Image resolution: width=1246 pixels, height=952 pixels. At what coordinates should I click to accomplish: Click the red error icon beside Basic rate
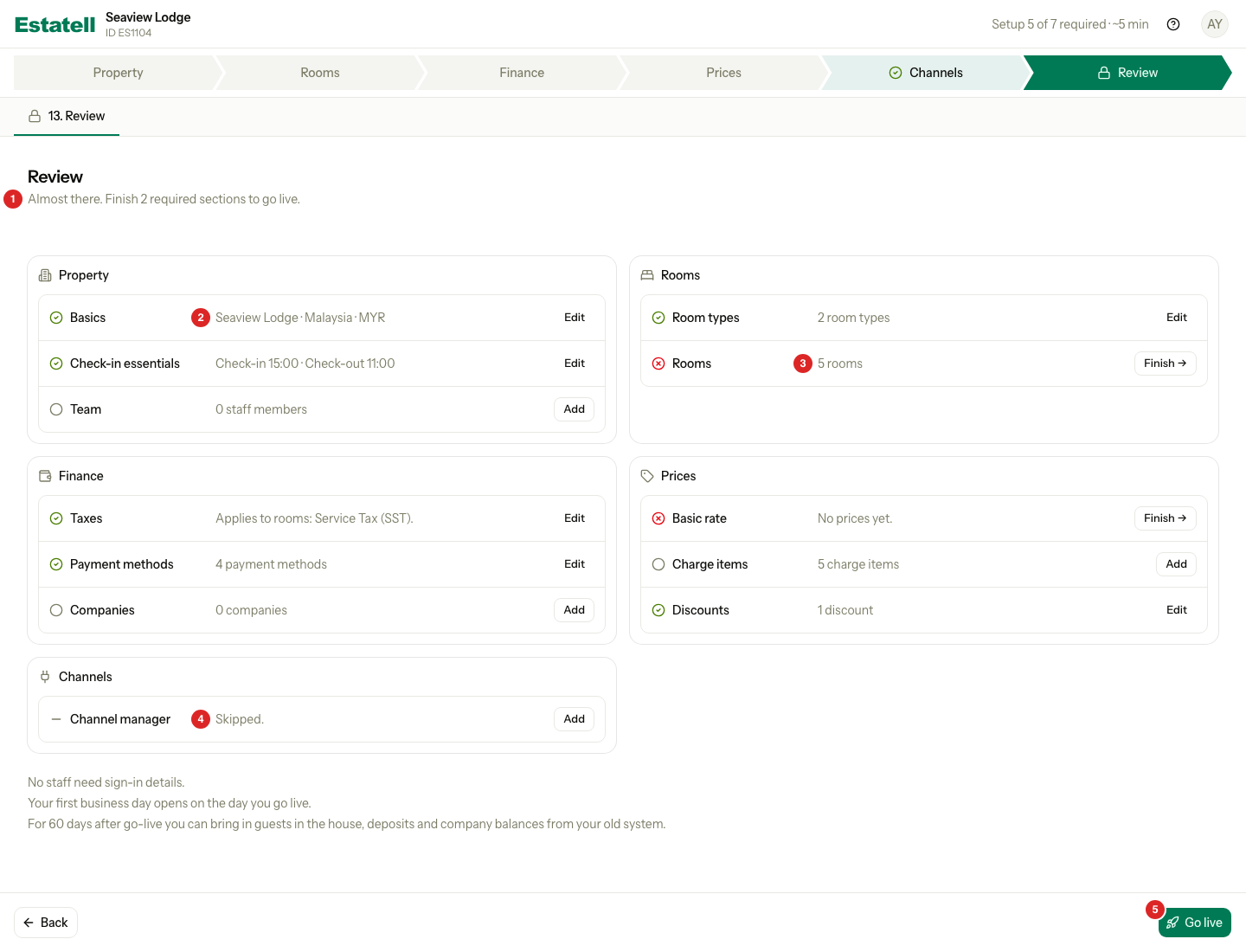click(x=658, y=518)
